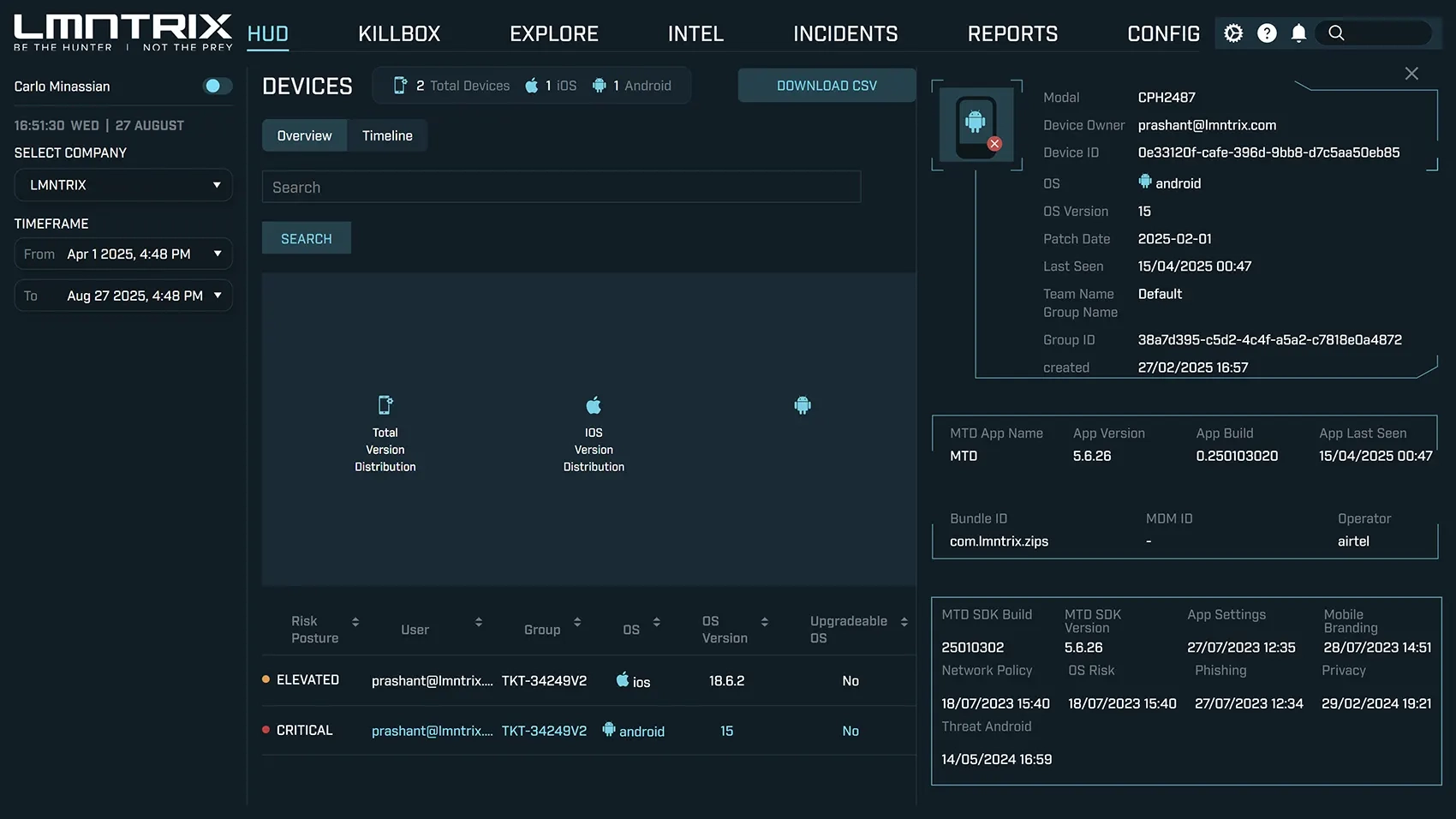Screen dimensions: 1456x819
Task: Sort by User column
Action: point(479,621)
